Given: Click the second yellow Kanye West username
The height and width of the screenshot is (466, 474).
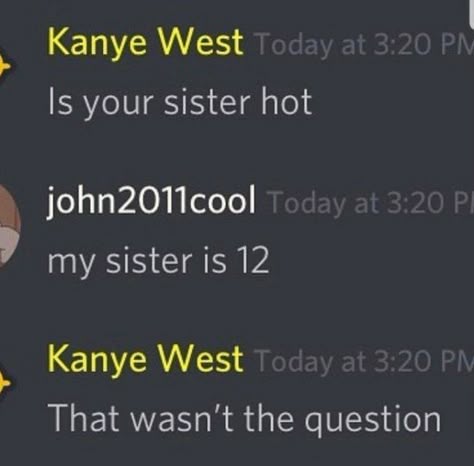Looking at the screenshot, I should pyautogui.click(x=146, y=359).
